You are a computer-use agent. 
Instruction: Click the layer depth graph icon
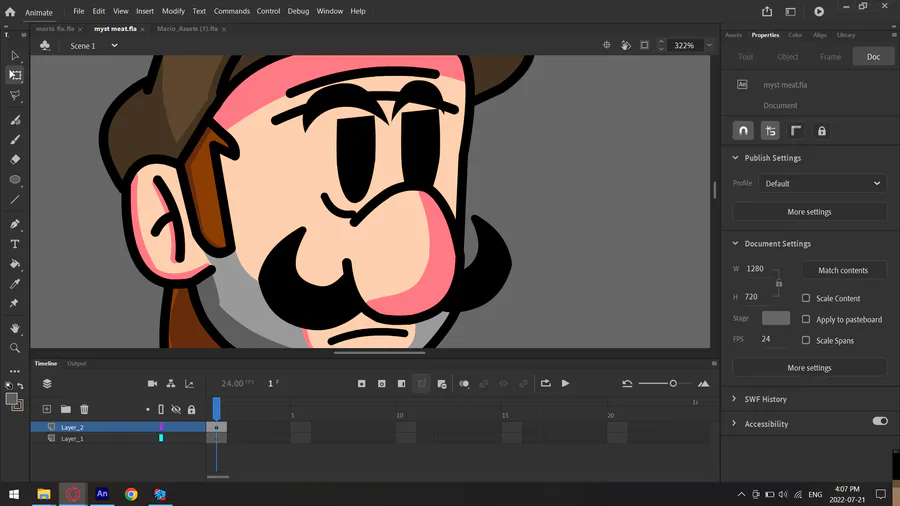point(189,383)
